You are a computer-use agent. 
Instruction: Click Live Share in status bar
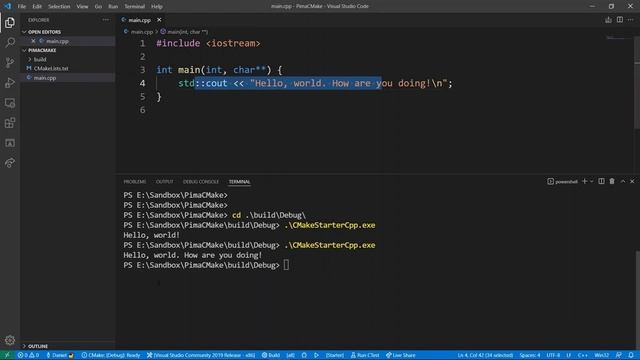401,355
